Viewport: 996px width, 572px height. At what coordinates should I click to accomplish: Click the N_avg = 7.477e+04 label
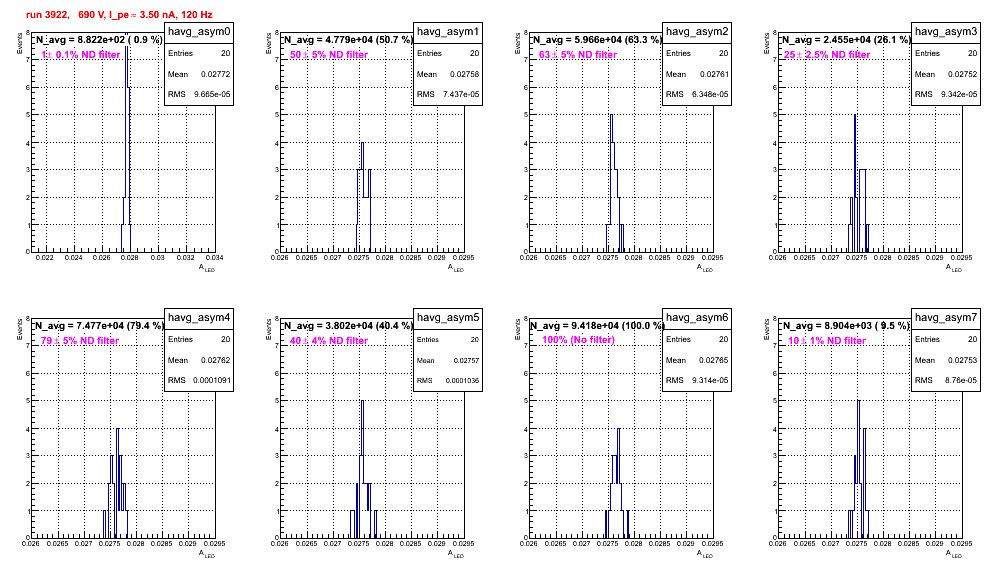(99, 326)
